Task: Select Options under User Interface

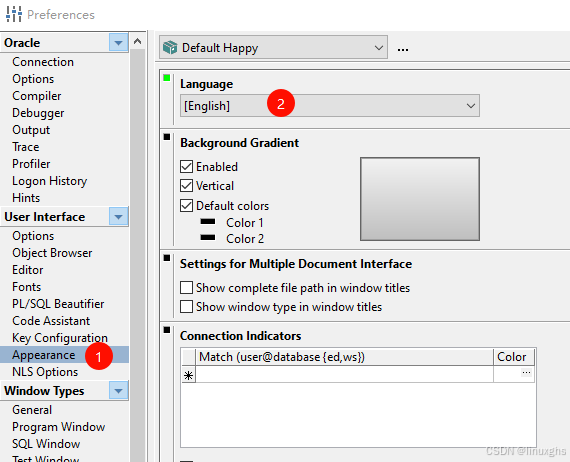Action: tap(33, 236)
